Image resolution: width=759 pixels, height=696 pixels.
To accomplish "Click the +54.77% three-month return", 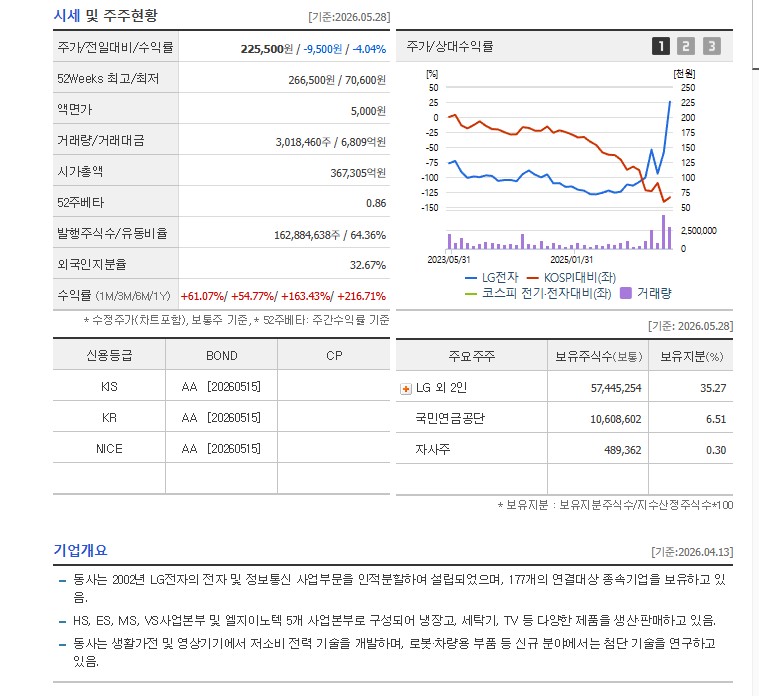I will coord(252,296).
